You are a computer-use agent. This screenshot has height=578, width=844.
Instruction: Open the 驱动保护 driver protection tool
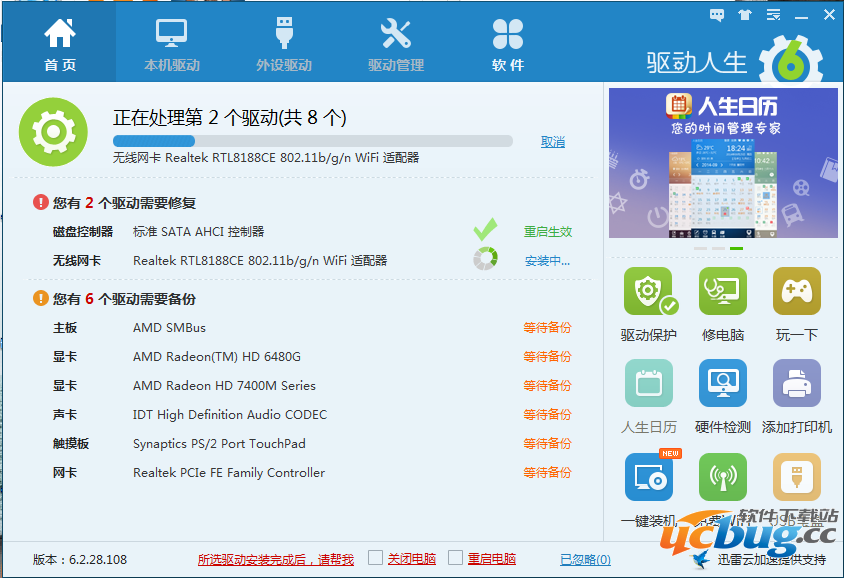point(648,292)
